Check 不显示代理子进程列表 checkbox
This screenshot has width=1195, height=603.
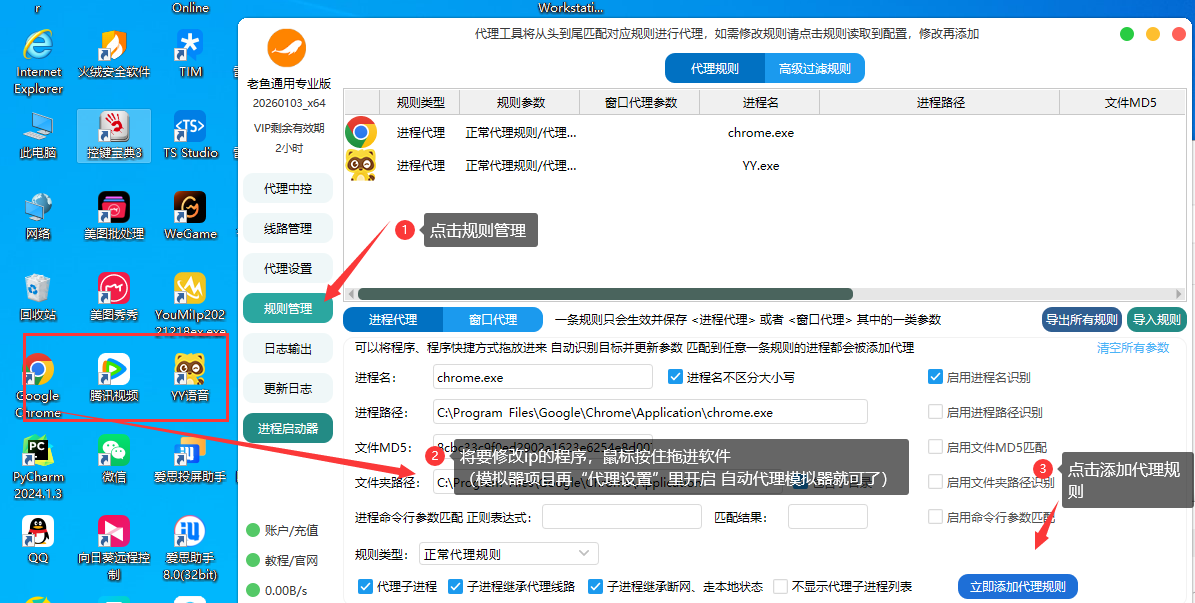click(780, 586)
